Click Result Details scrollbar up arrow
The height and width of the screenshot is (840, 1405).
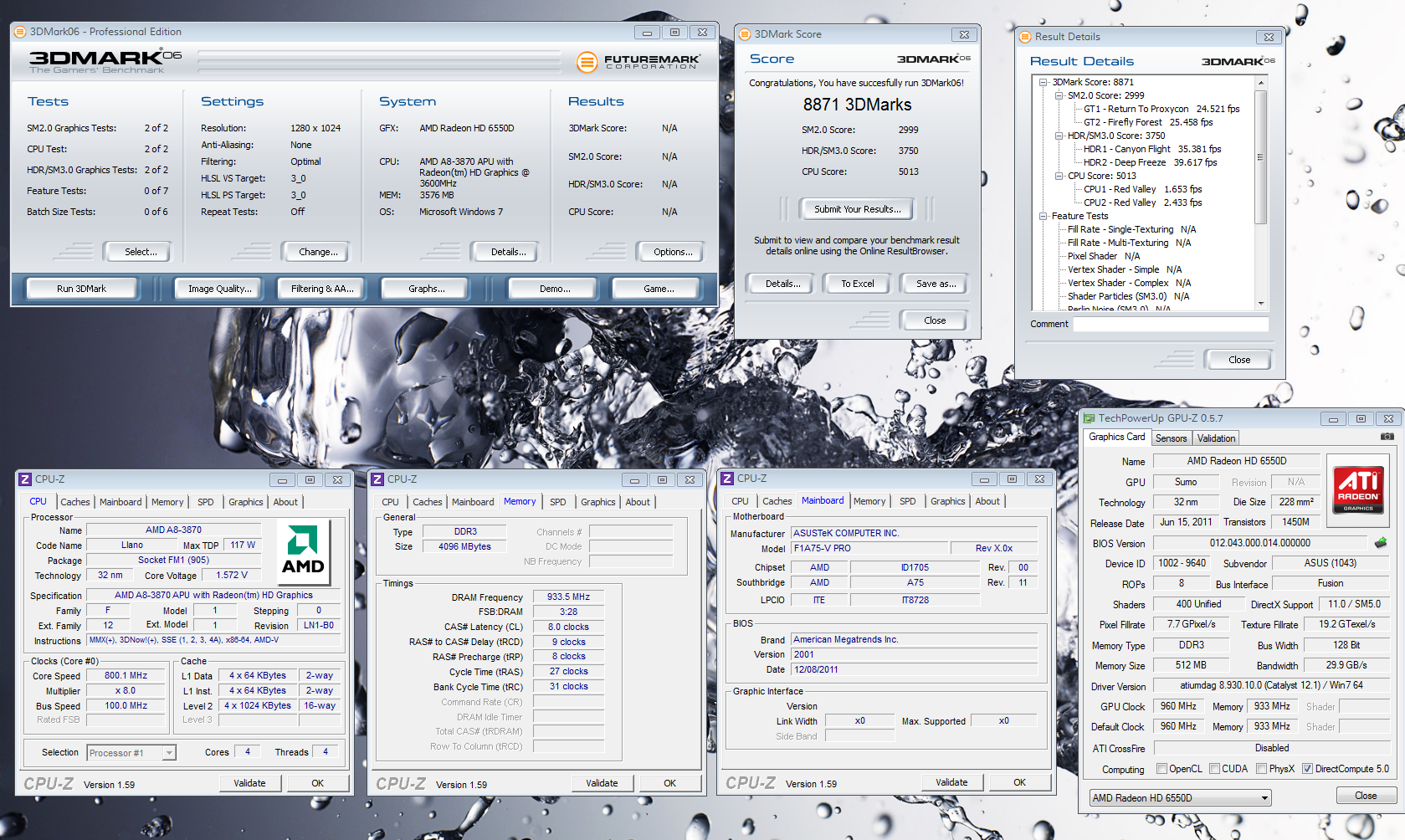(x=1260, y=83)
